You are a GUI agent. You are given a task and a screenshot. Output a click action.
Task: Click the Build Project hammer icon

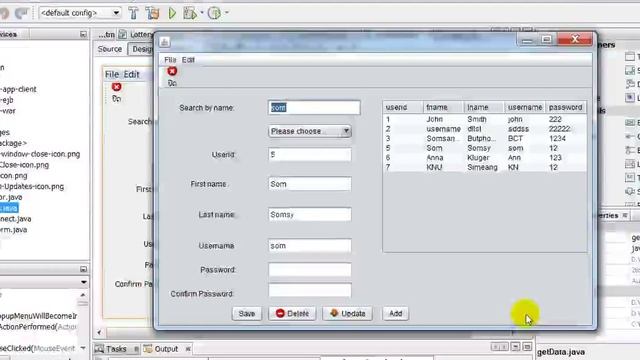(133, 13)
